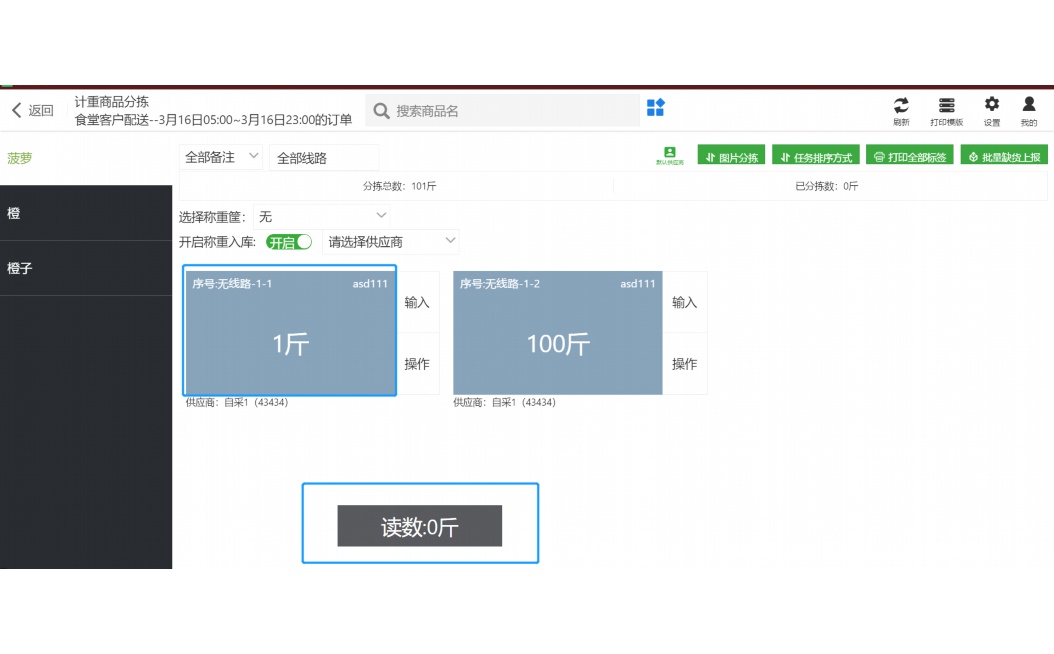Select 橙 in the product list
The height and width of the screenshot is (654, 1054).
(x=86, y=213)
